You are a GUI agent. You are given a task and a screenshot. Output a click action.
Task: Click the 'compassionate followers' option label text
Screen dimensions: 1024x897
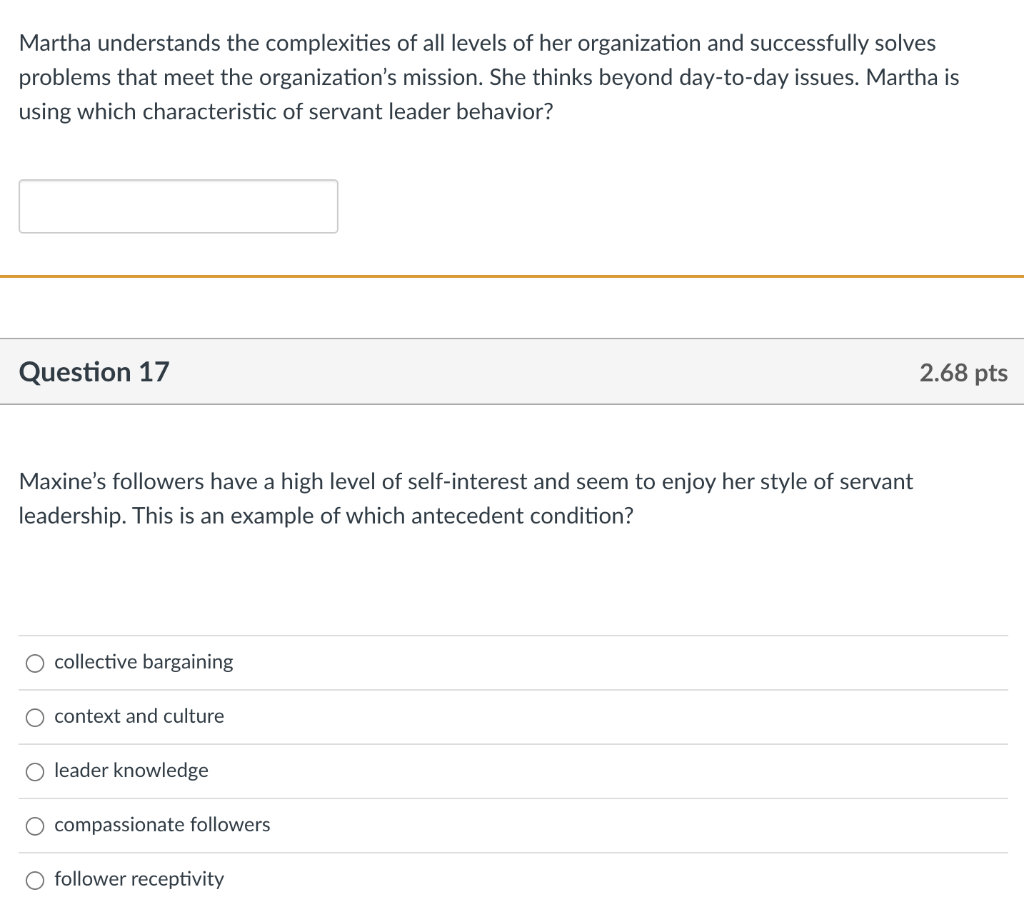pos(162,825)
